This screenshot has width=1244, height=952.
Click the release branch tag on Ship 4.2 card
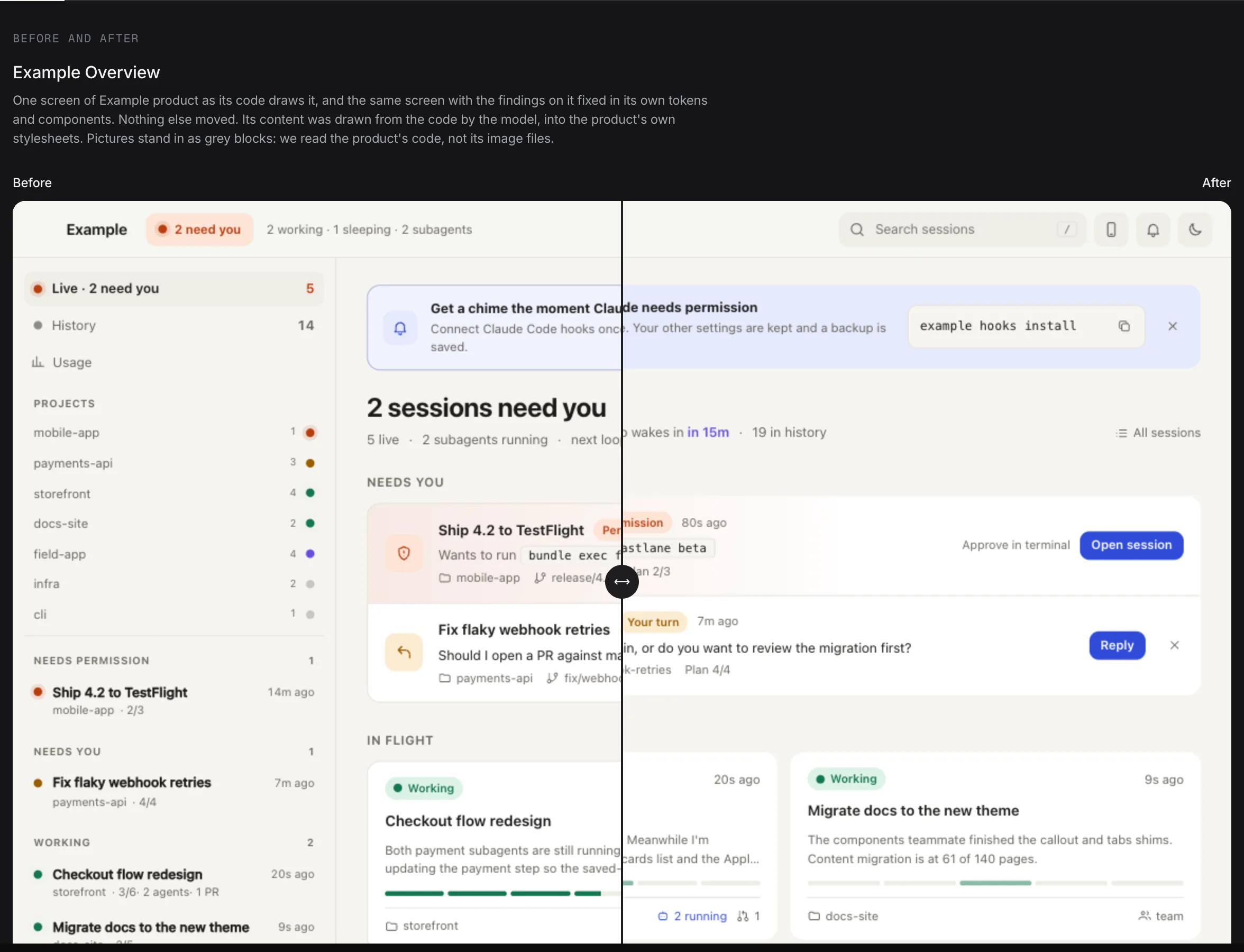pos(570,578)
